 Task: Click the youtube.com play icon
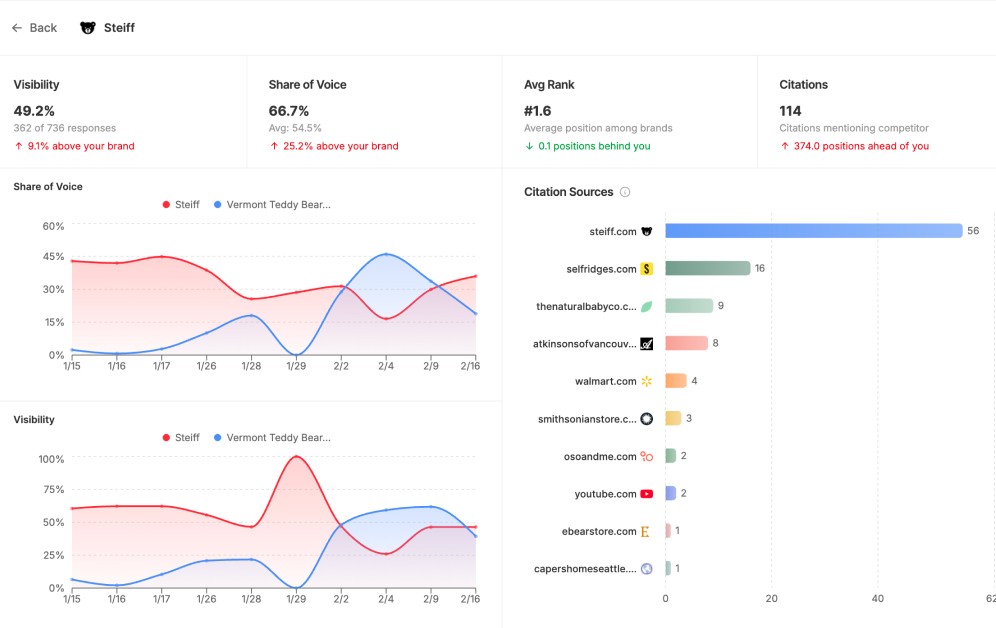pyautogui.click(x=647, y=494)
